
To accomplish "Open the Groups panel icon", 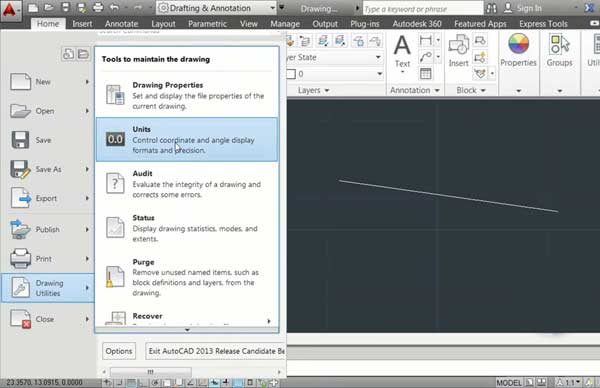I will 559,51.
